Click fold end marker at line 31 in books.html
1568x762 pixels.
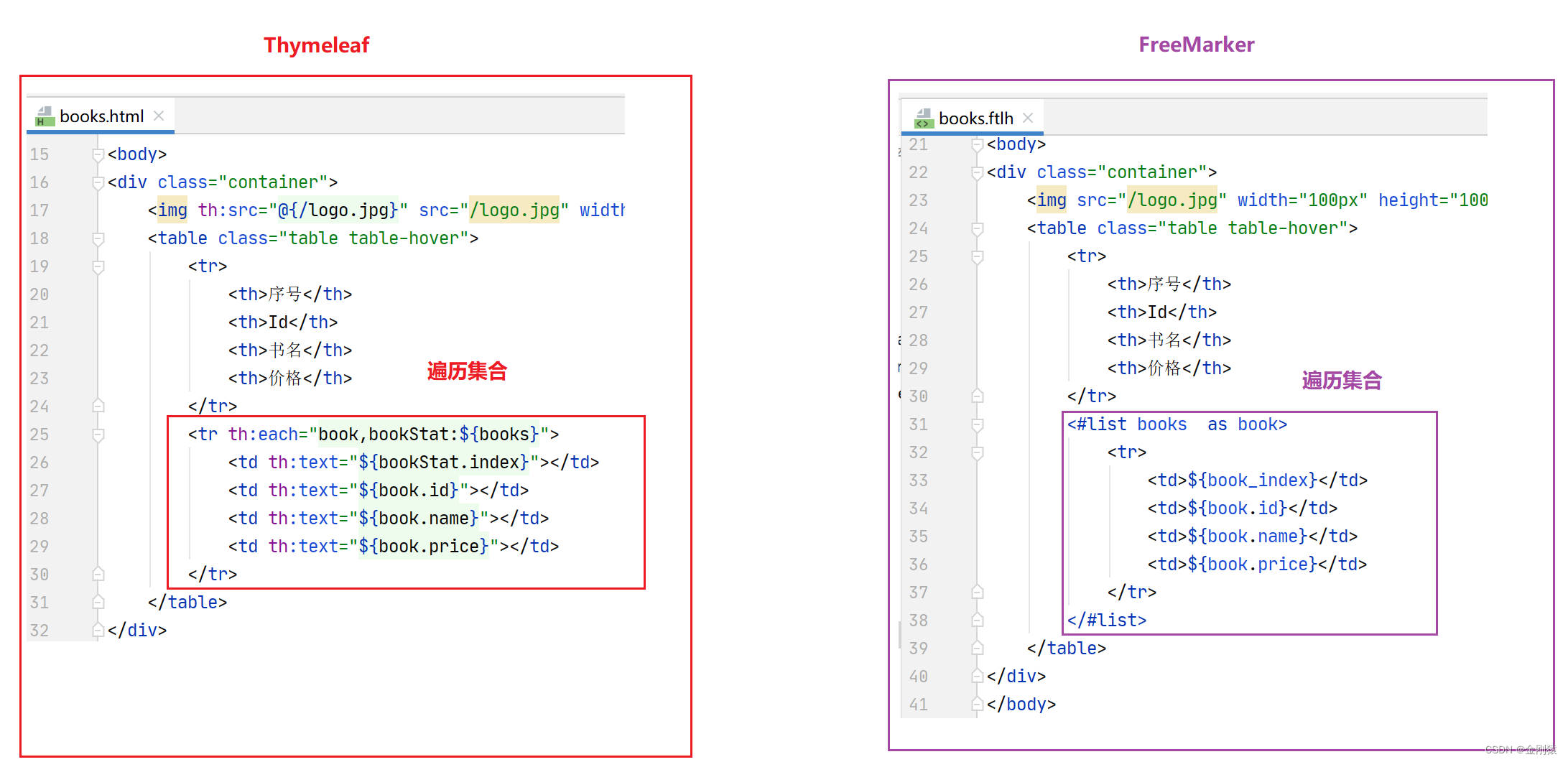[98, 603]
